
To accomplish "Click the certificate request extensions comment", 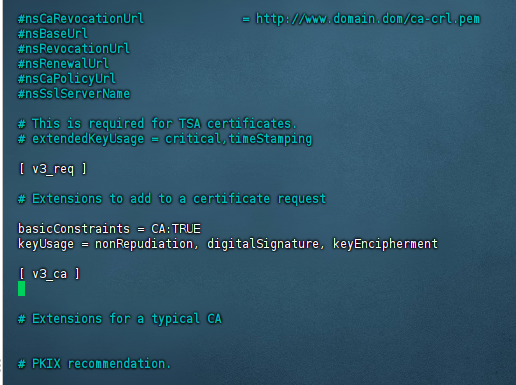I will (172, 199).
